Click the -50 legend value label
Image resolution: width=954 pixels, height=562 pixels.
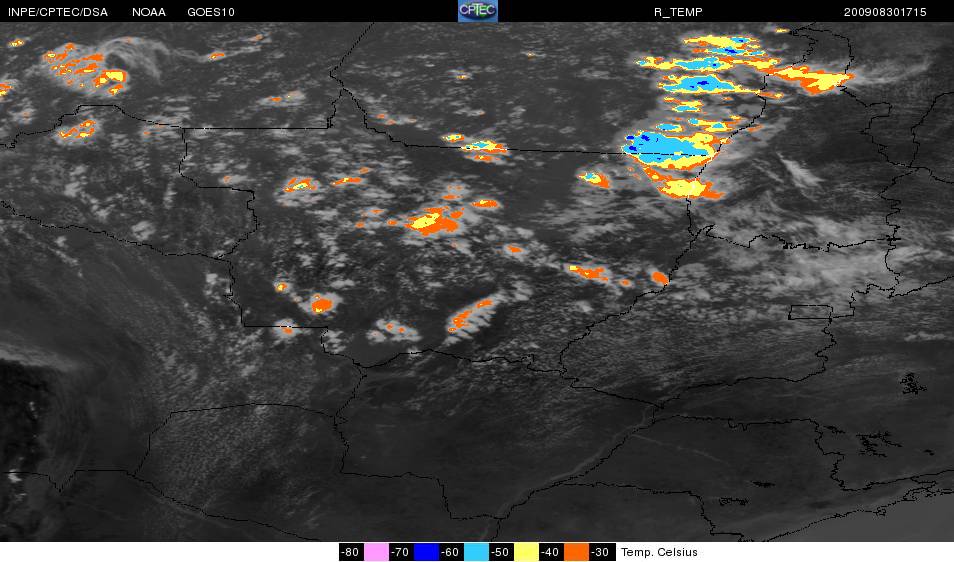pyautogui.click(x=500, y=552)
